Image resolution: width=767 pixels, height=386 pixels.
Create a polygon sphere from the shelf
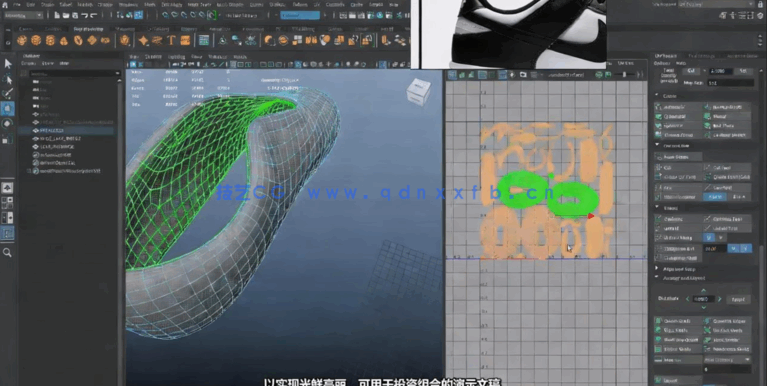pos(22,41)
